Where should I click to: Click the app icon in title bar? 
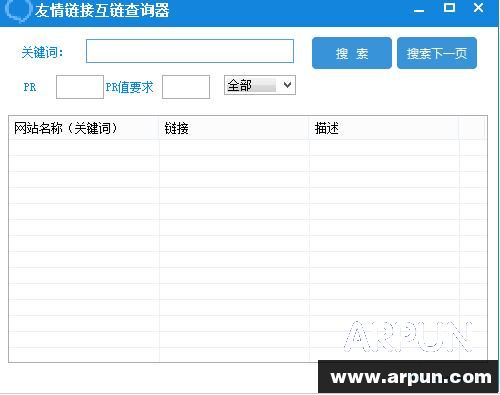18,10
